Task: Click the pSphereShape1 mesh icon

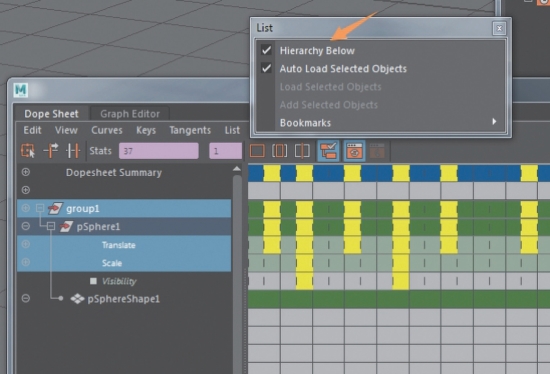Action: [x=77, y=299]
